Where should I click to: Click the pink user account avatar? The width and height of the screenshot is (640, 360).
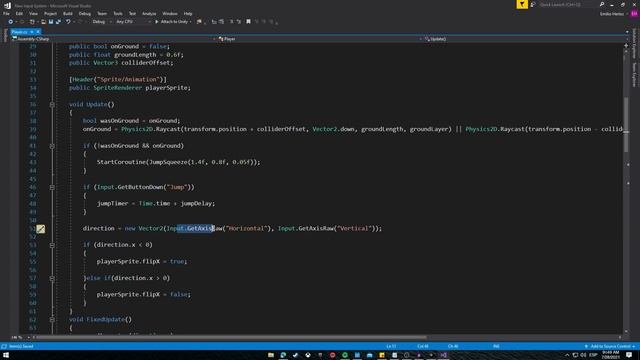634,13
